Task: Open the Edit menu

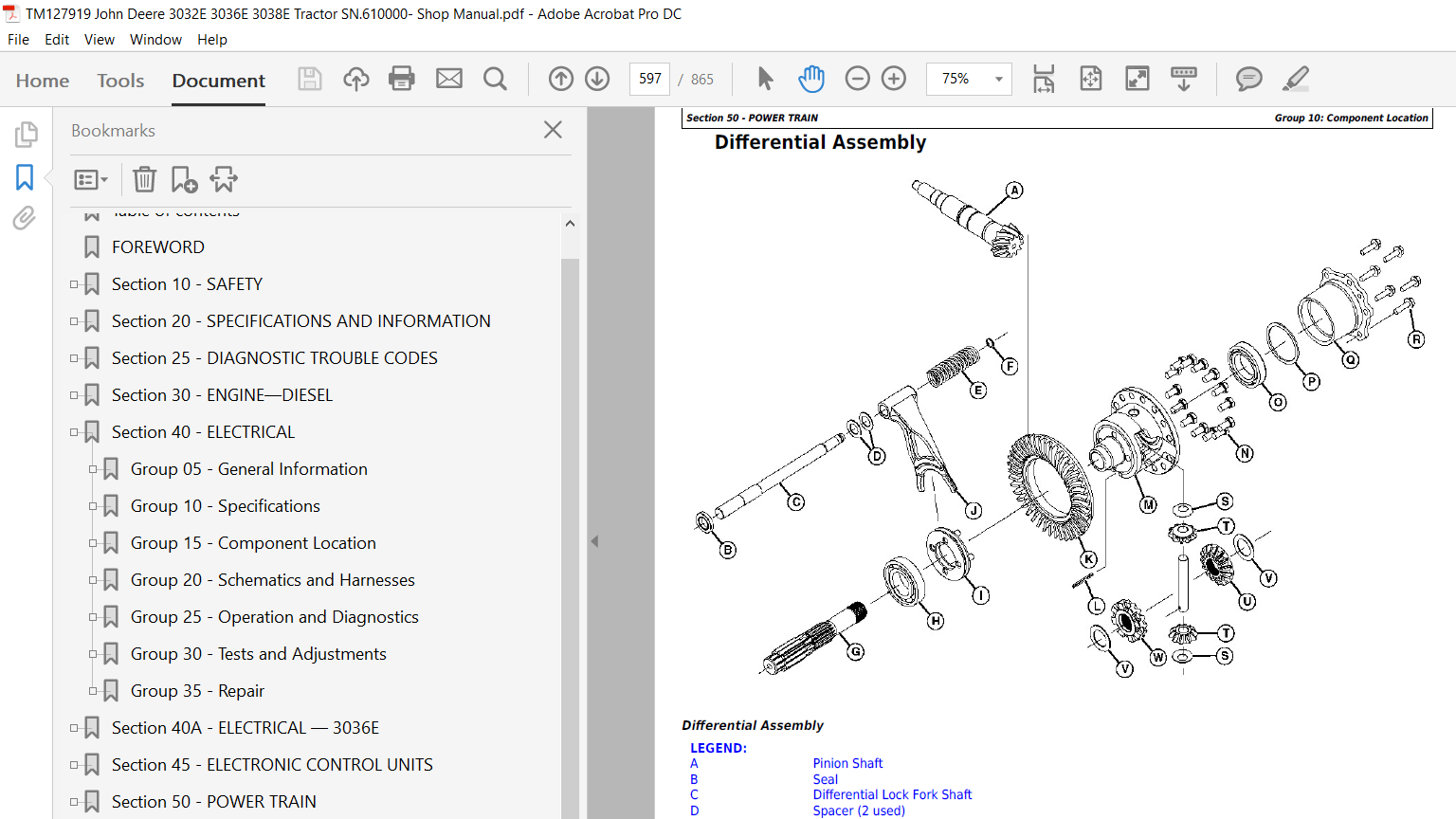Action: (x=57, y=40)
